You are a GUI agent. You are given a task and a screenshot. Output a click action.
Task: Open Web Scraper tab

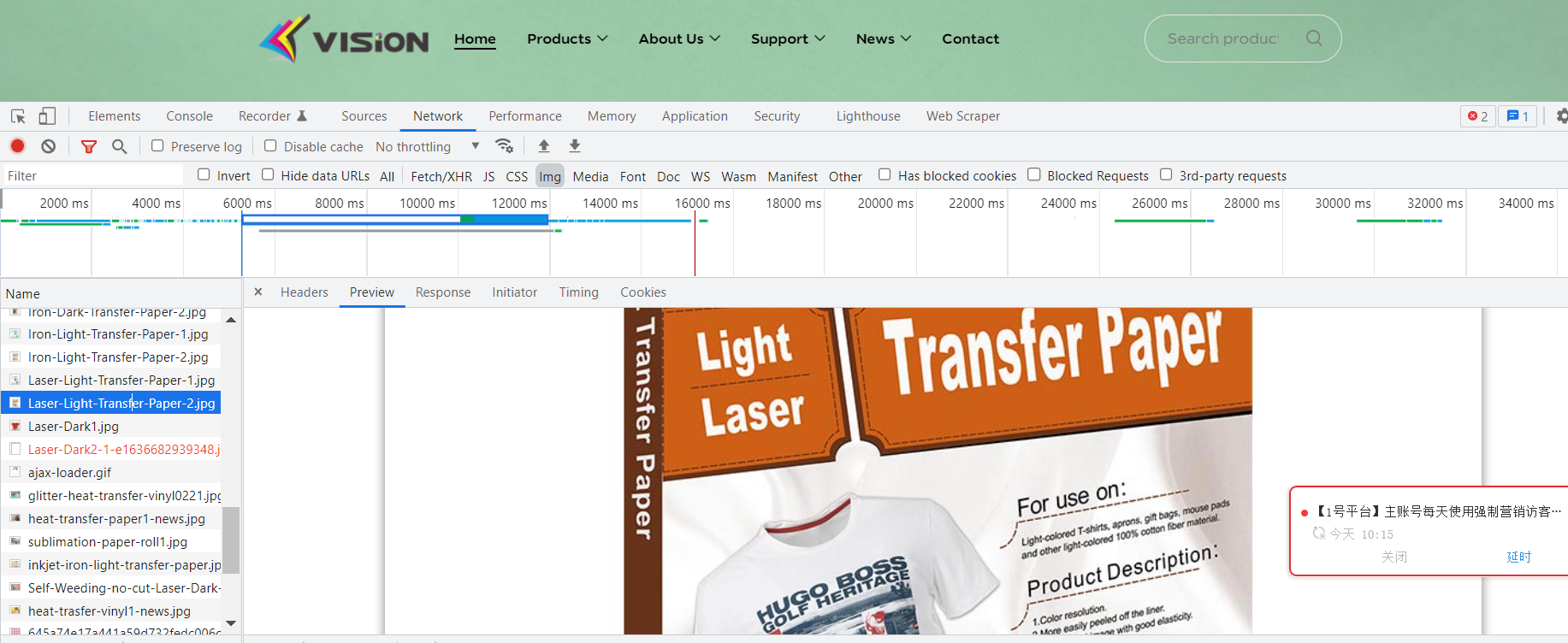click(x=963, y=116)
